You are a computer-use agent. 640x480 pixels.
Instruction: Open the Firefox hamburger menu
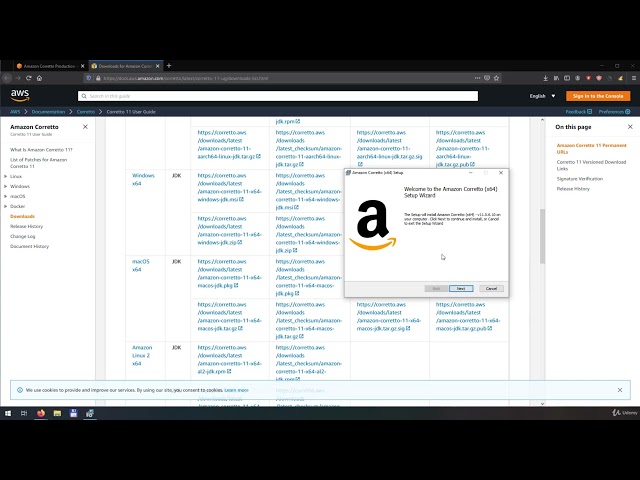[x=633, y=78]
